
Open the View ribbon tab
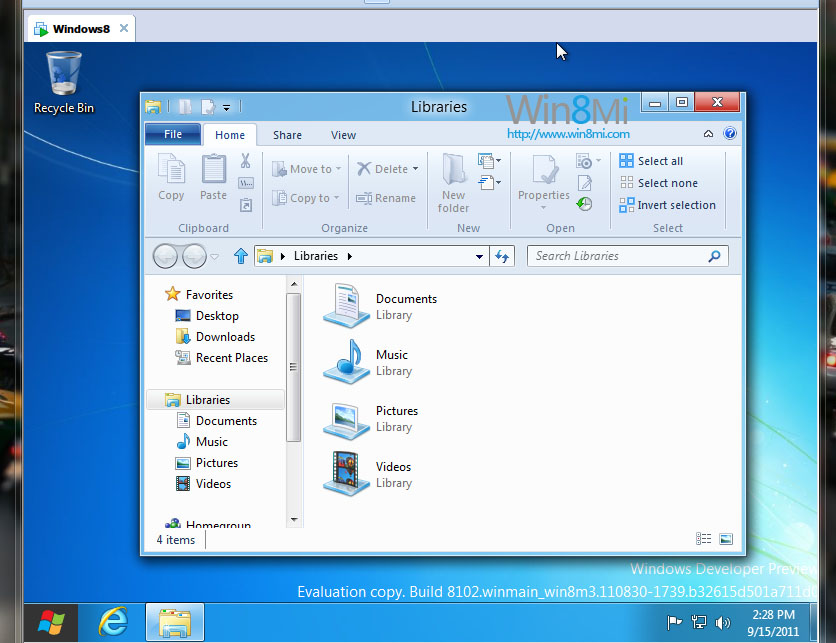coord(343,135)
